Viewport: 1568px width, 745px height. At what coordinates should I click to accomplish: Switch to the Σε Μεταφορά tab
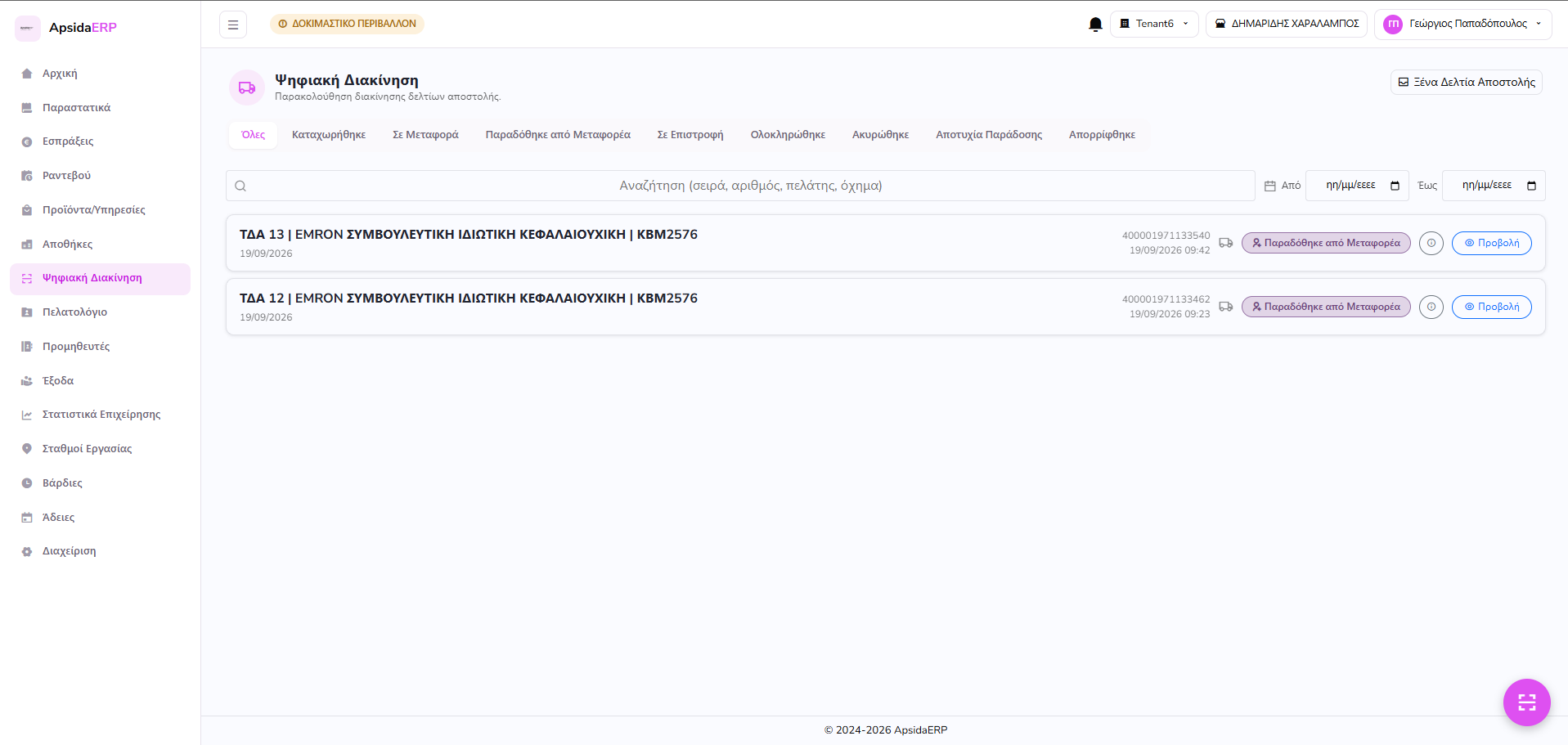pos(425,135)
